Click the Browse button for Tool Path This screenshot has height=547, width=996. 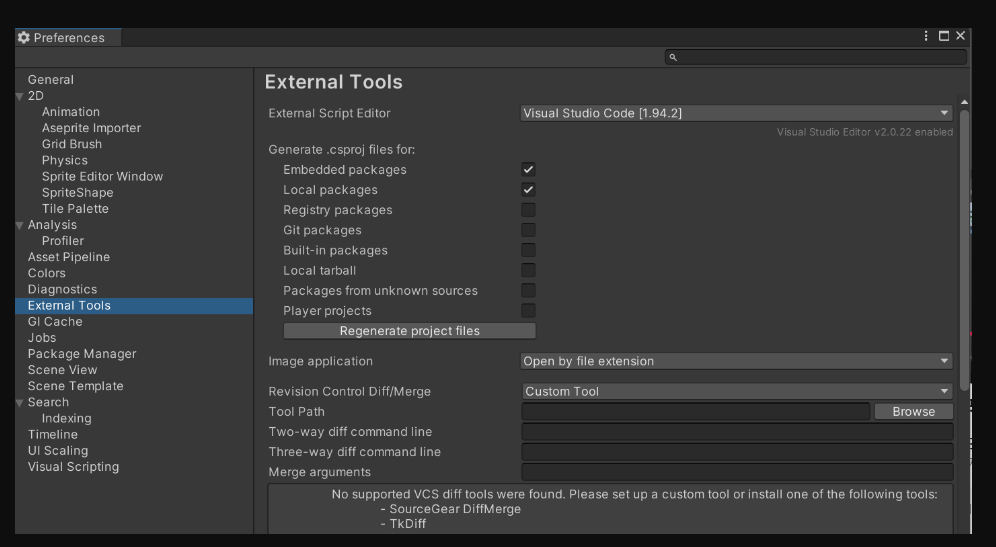click(x=913, y=412)
